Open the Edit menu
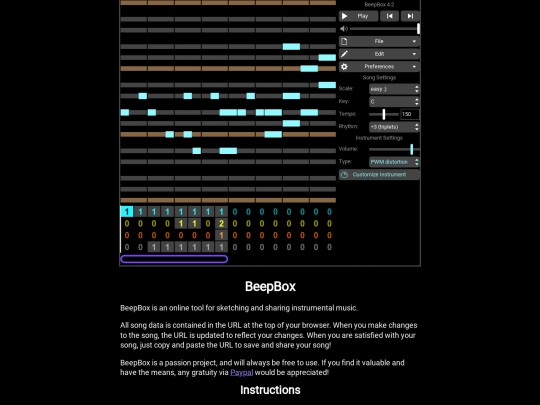 379,54
